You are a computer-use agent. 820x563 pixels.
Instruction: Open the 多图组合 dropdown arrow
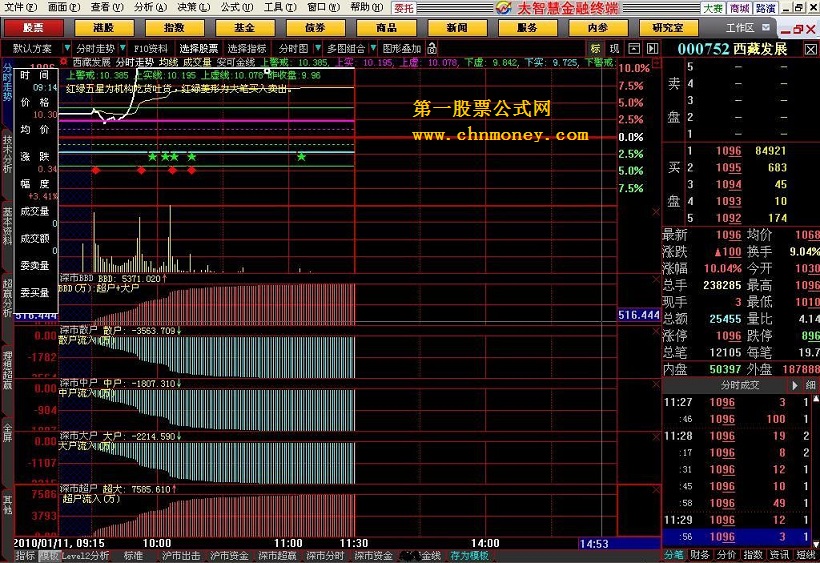[x=373, y=48]
